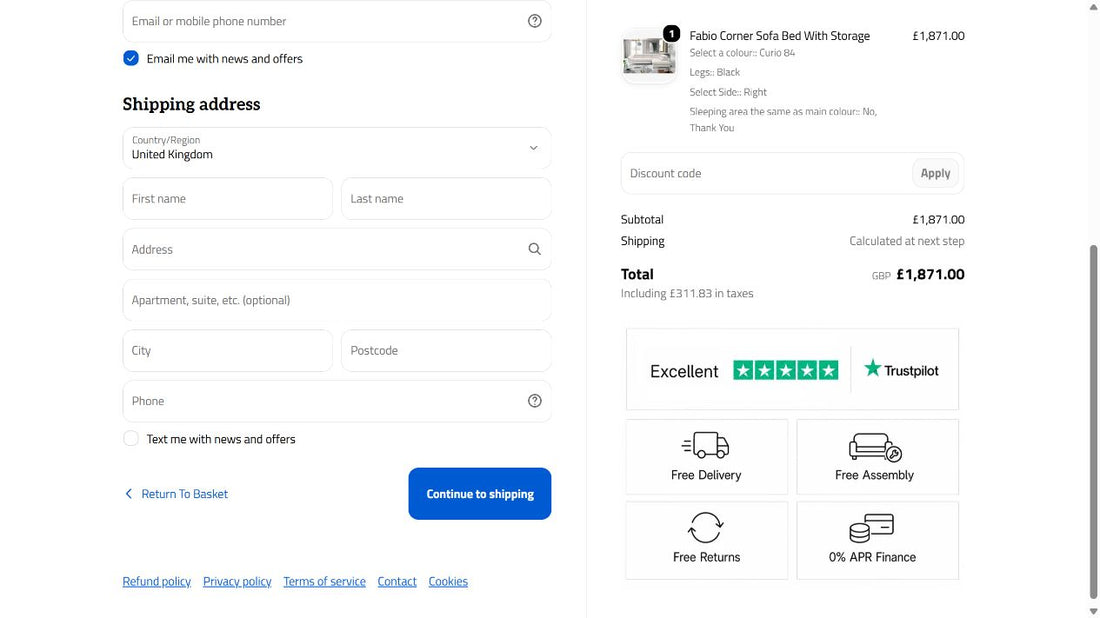Image resolution: width=1100 pixels, height=618 pixels.
Task: Enable Text me with news and offers
Action: click(x=130, y=438)
